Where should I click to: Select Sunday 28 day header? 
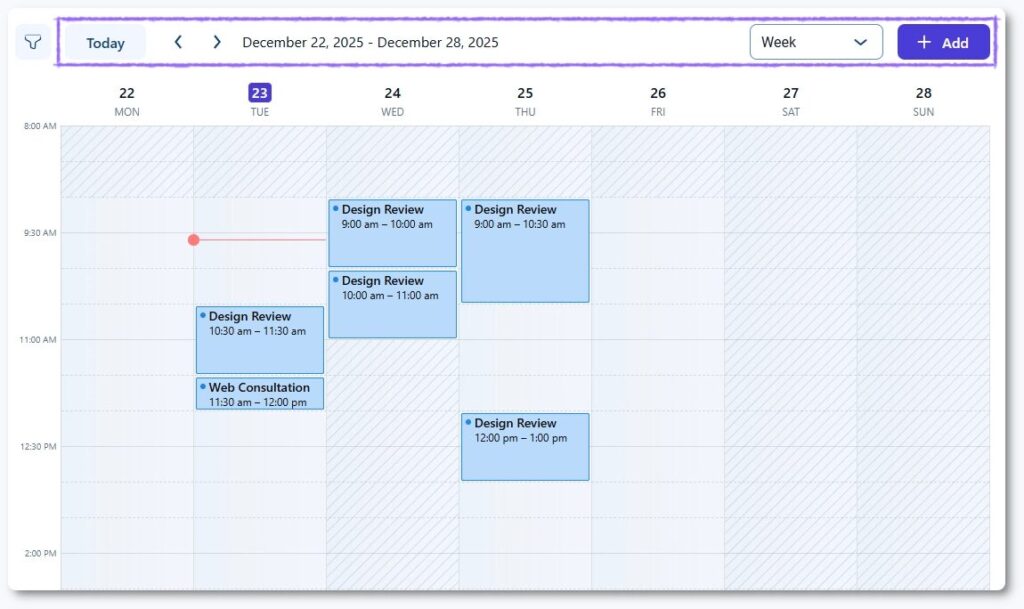(x=923, y=100)
